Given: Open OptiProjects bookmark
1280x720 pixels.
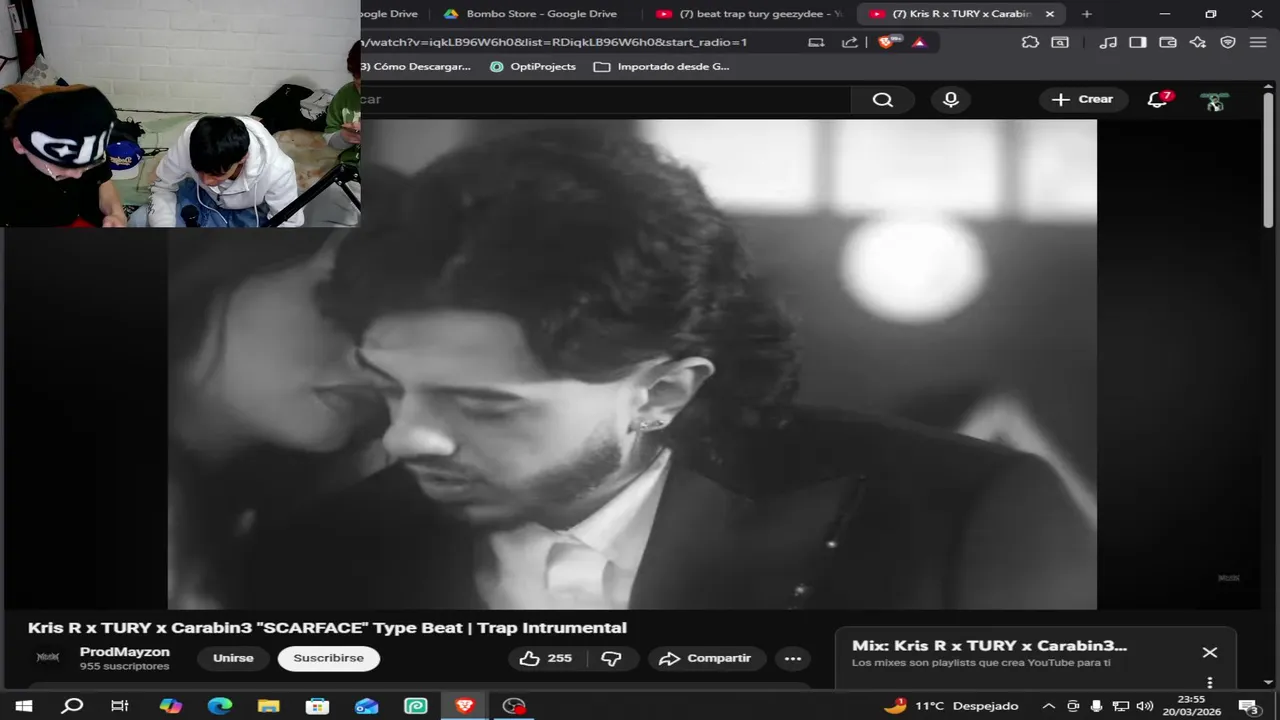Looking at the screenshot, I should click(x=533, y=67).
